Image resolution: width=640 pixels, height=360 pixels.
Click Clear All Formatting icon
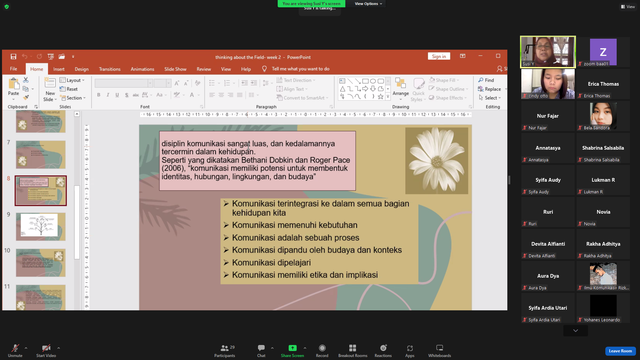tap(198, 83)
